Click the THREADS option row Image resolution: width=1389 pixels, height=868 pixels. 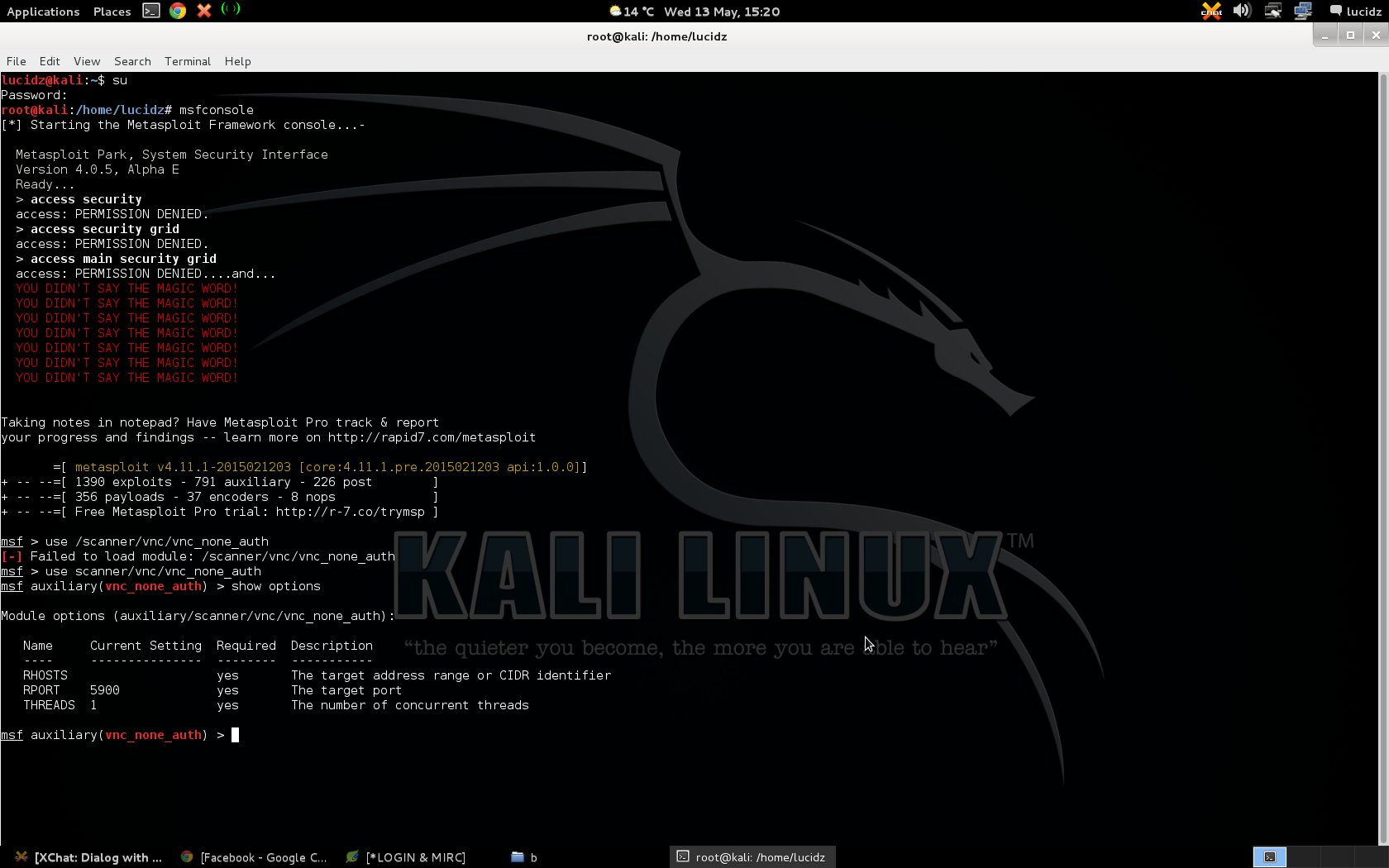(x=276, y=705)
